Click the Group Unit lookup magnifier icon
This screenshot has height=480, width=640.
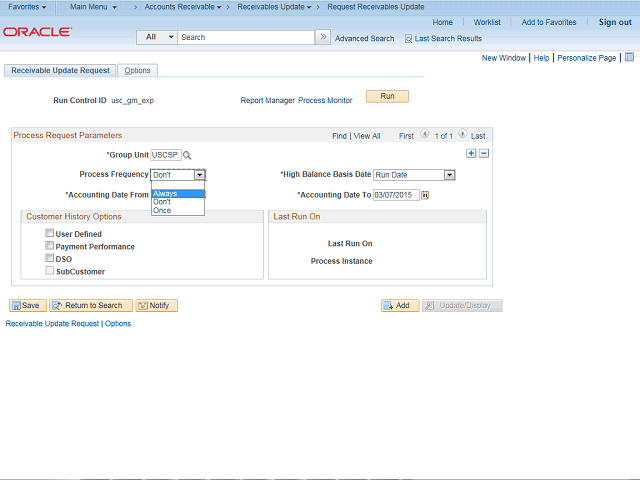coord(187,156)
